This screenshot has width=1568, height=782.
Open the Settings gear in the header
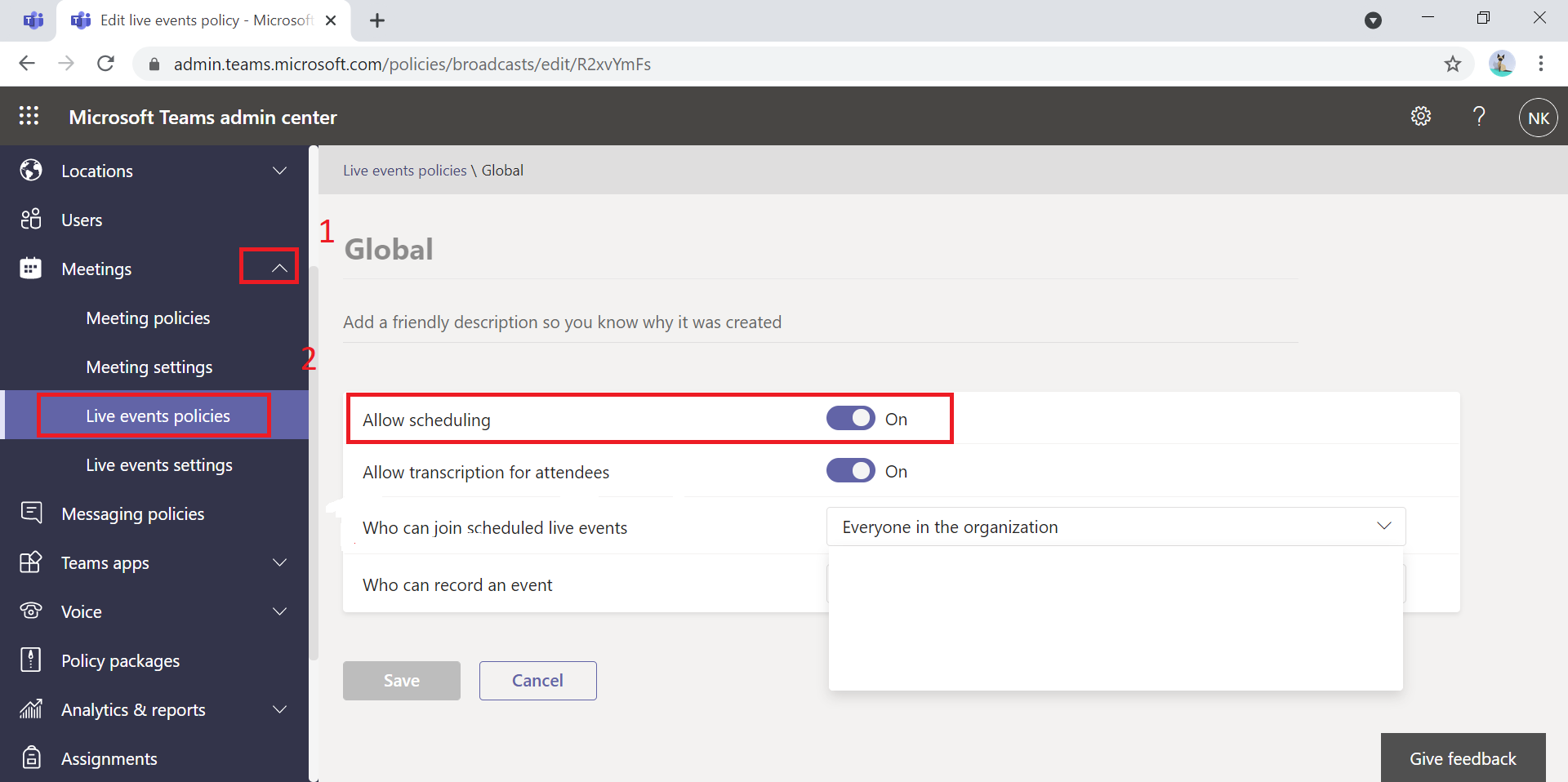[x=1421, y=116]
